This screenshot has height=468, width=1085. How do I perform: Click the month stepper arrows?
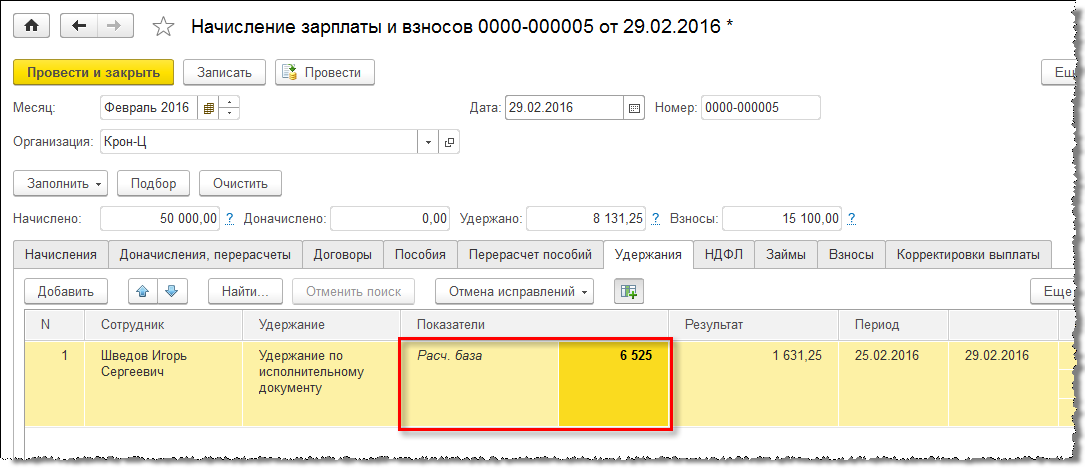(228, 108)
